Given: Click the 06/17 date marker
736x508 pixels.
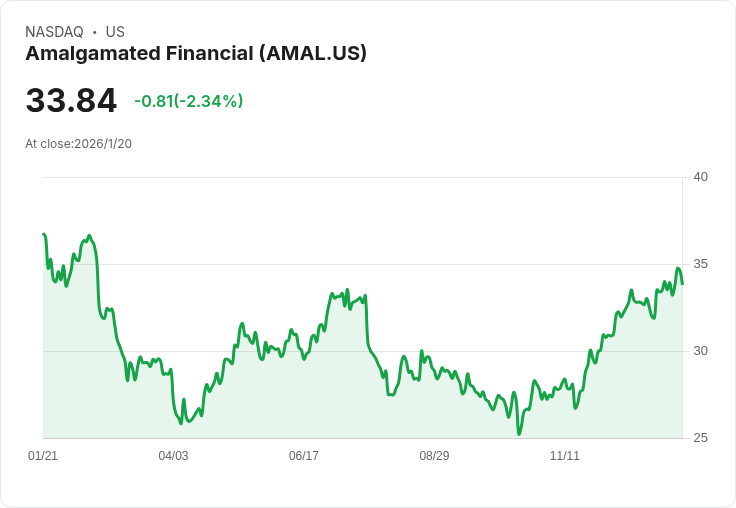Looking at the screenshot, I should click(x=304, y=456).
